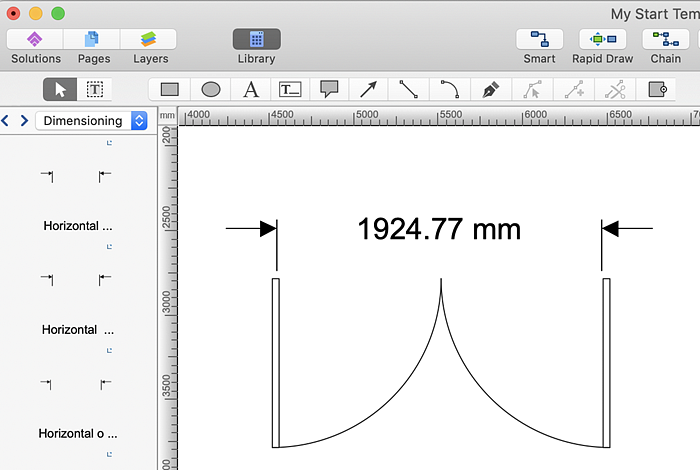Image resolution: width=700 pixels, height=470 pixels.
Task: Select the Callout speech bubble tool
Action: tap(330, 90)
